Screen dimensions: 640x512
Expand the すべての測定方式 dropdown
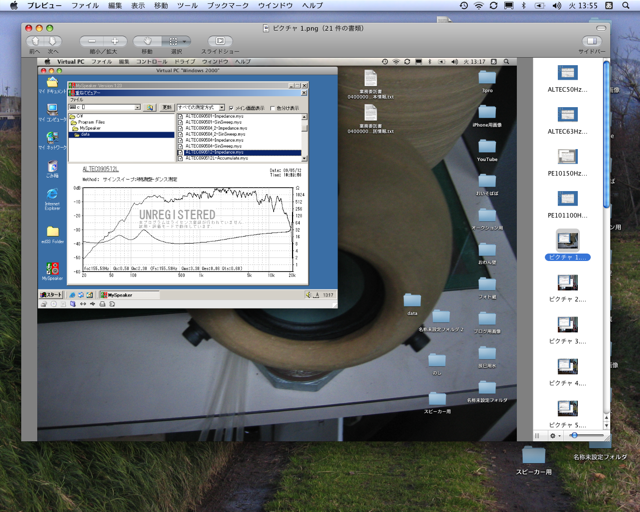pos(221,108)
